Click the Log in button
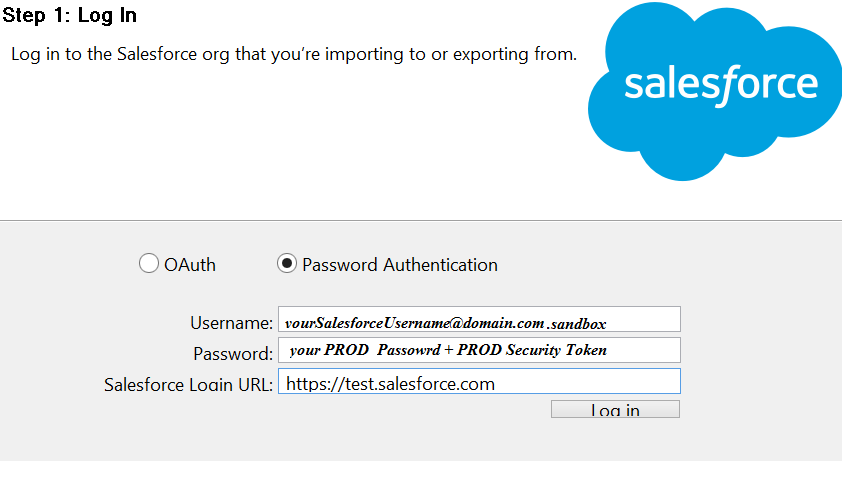The image size is (866, 486). point(615,409)
